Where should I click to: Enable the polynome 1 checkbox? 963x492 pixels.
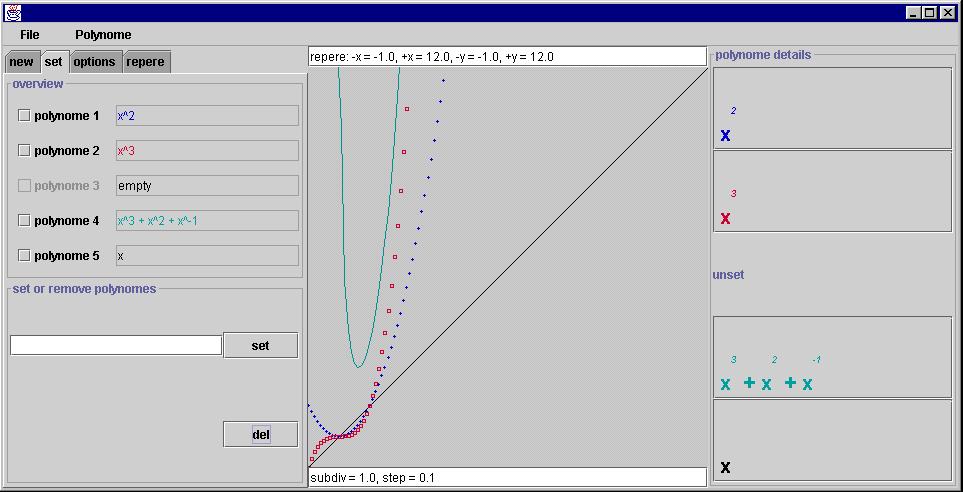point(25,116)
